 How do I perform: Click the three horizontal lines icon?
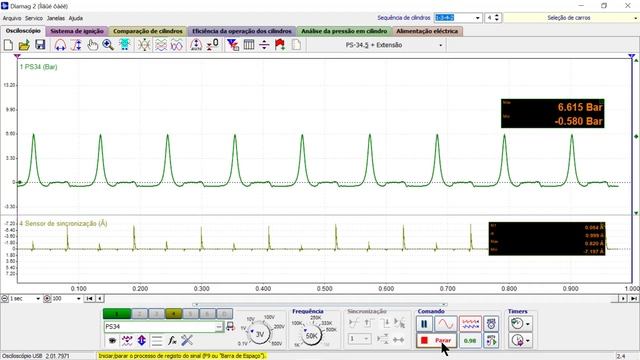[x=157, y=340]
